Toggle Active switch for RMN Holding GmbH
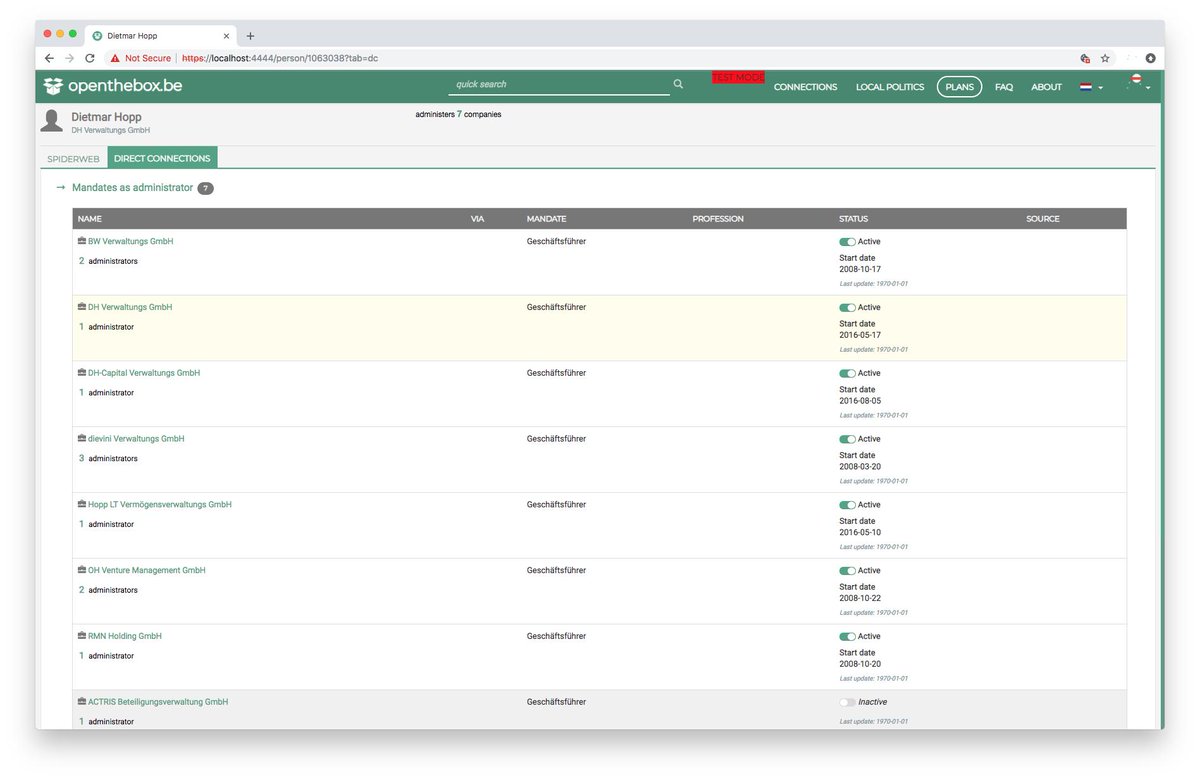 (847, 636)
